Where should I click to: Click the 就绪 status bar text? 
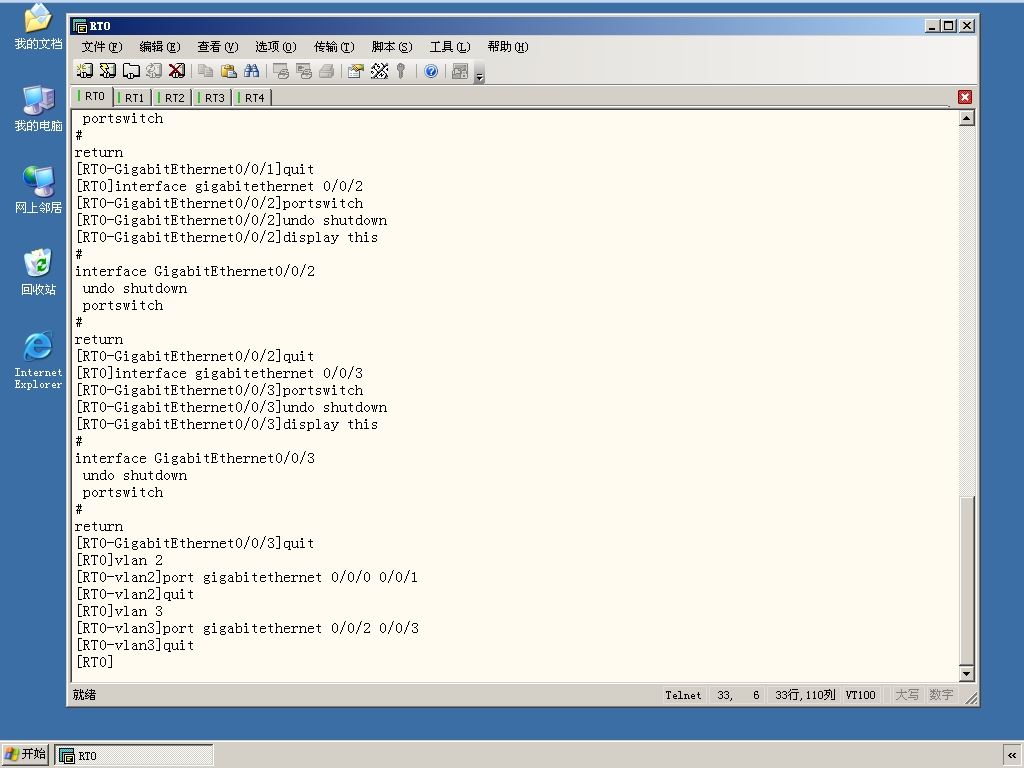(x=84, y=695)
